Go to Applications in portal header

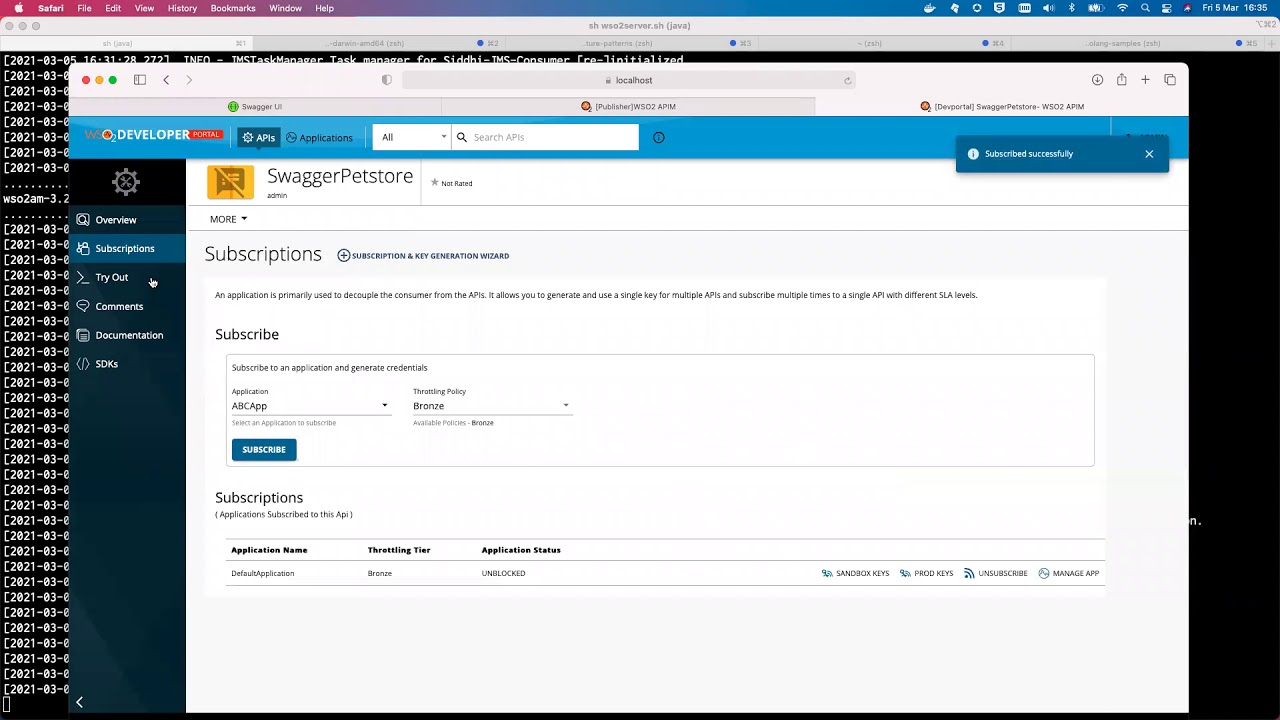point(319,138)
